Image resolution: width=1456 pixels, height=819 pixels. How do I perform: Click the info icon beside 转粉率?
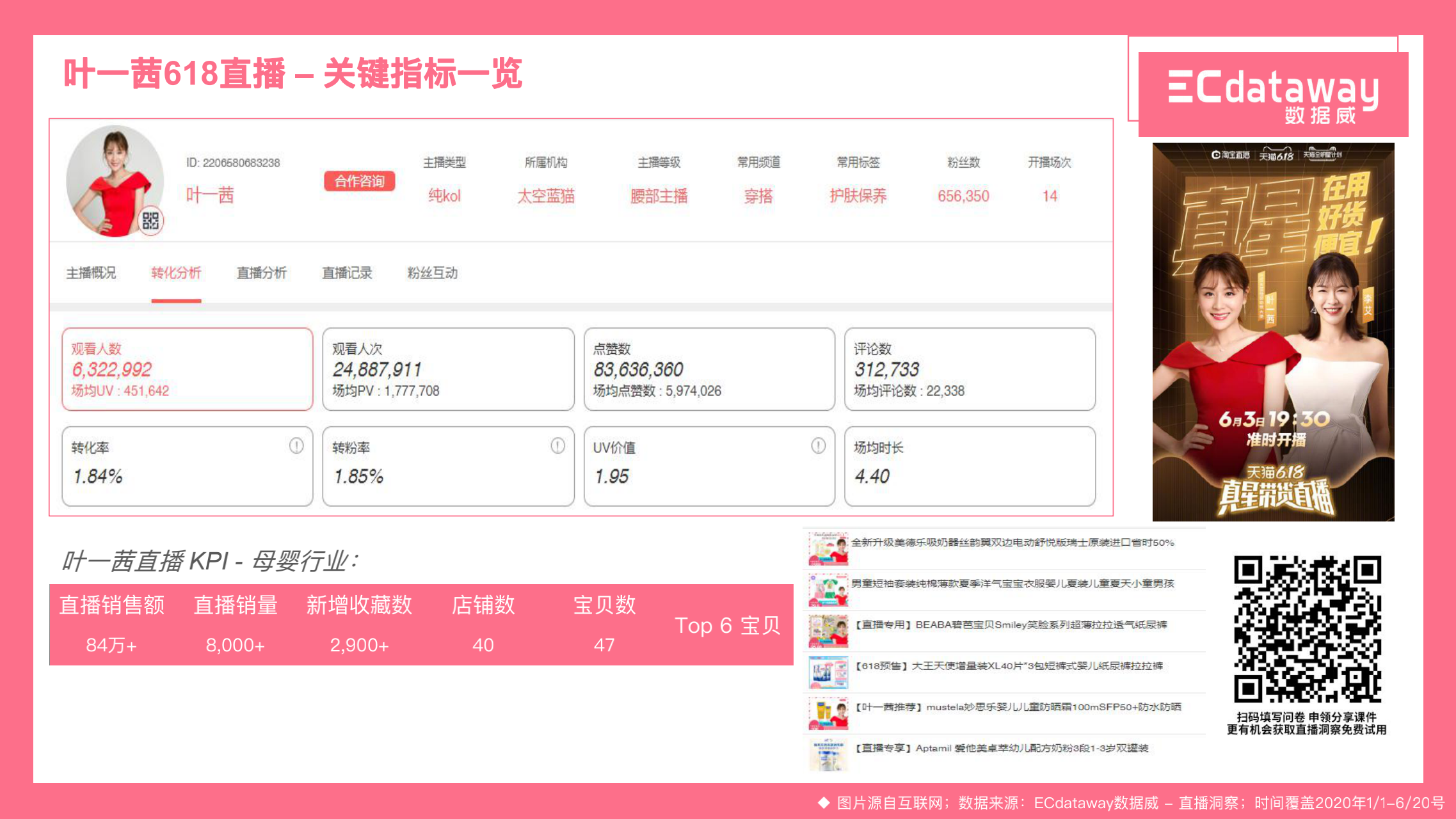(557, 446)
